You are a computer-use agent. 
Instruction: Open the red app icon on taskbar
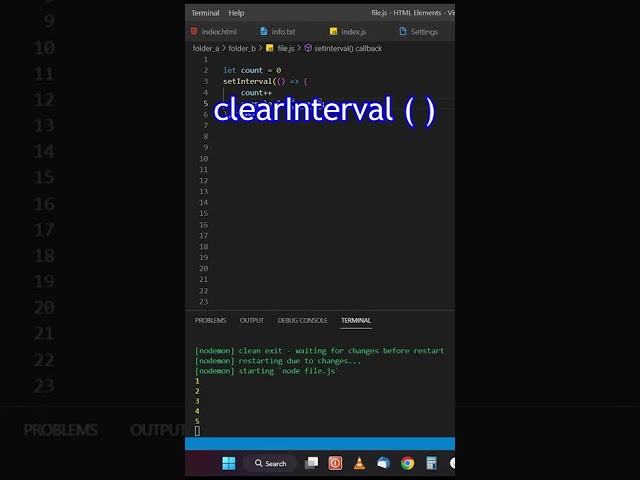335,463
